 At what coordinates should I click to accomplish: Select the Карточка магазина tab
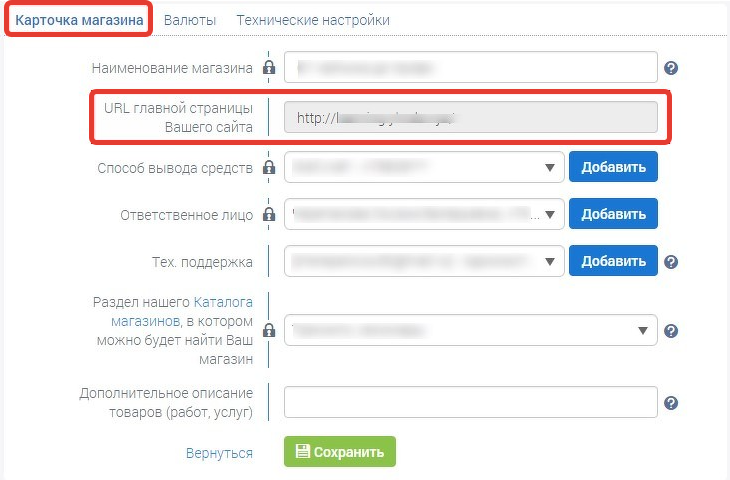click(79, 20)
